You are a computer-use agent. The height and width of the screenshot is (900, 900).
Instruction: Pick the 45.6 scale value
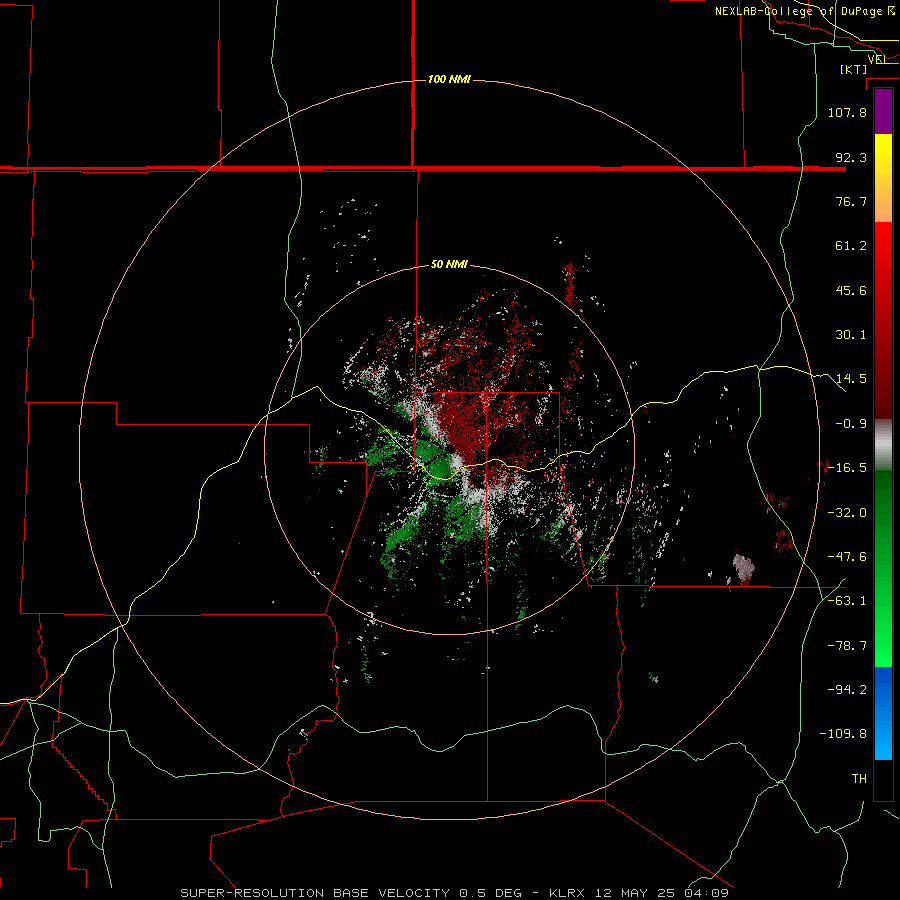pos(851,290)
